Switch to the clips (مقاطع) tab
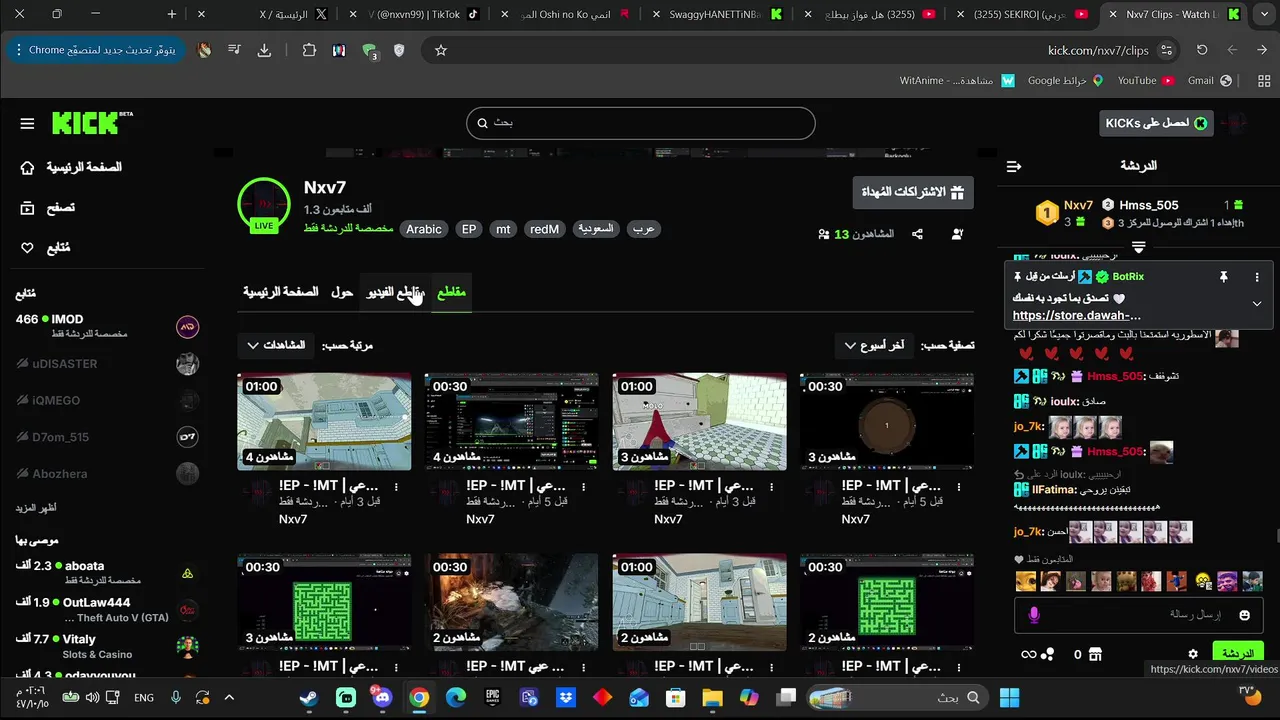This screenshot has height=720, width=1280. tap(451, 292)
